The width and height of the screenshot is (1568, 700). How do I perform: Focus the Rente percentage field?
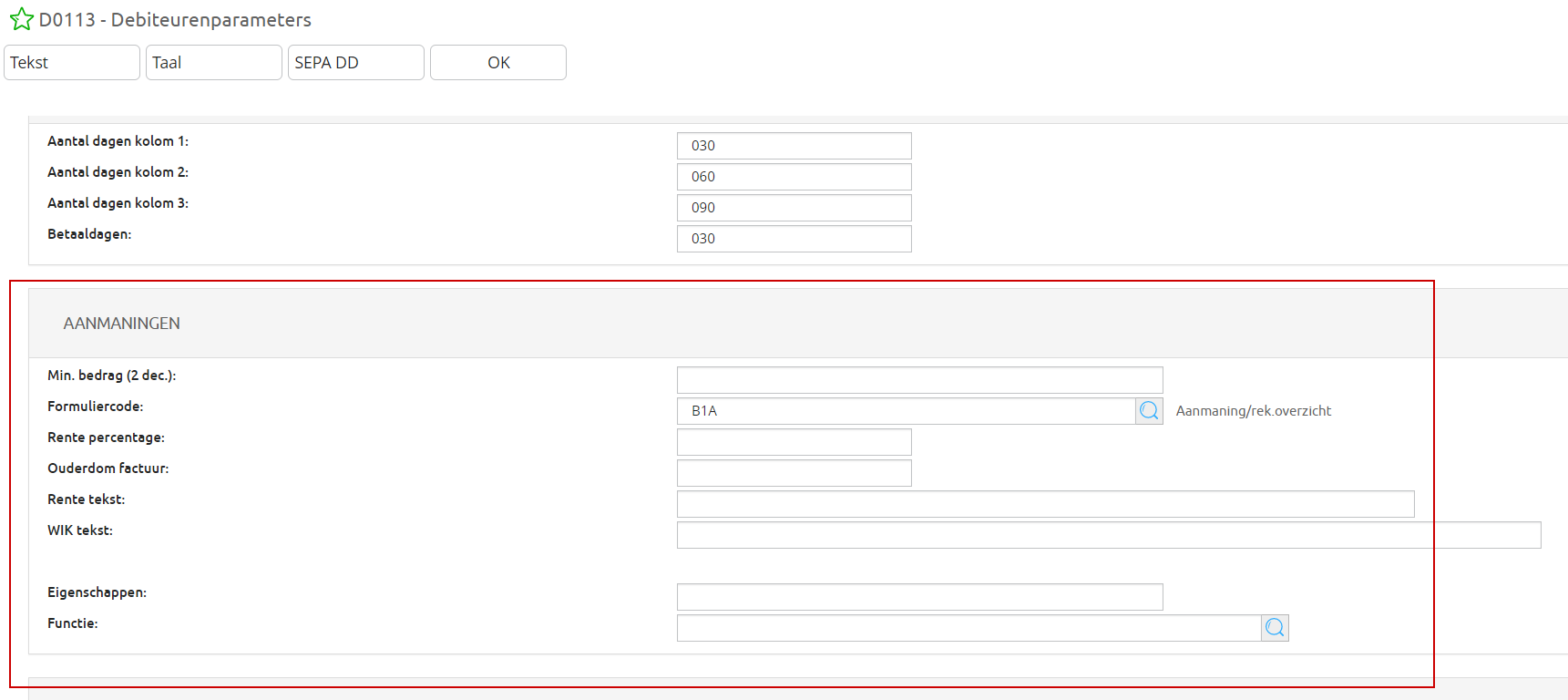794,442
